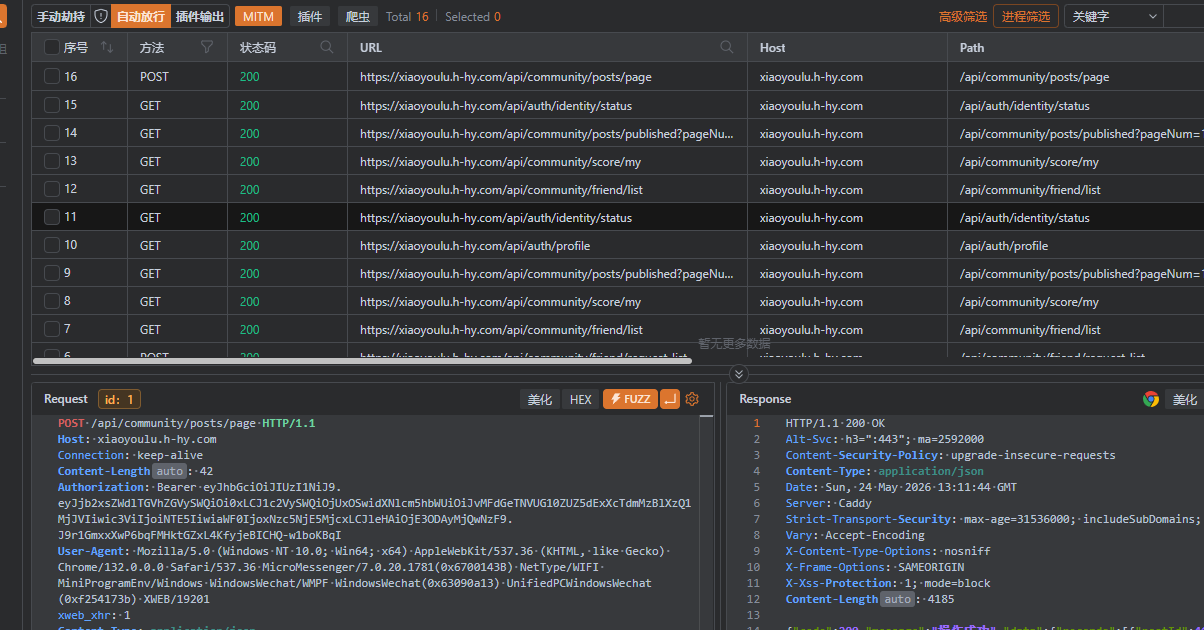Select the 插件 source filter

tap(310, 17)
